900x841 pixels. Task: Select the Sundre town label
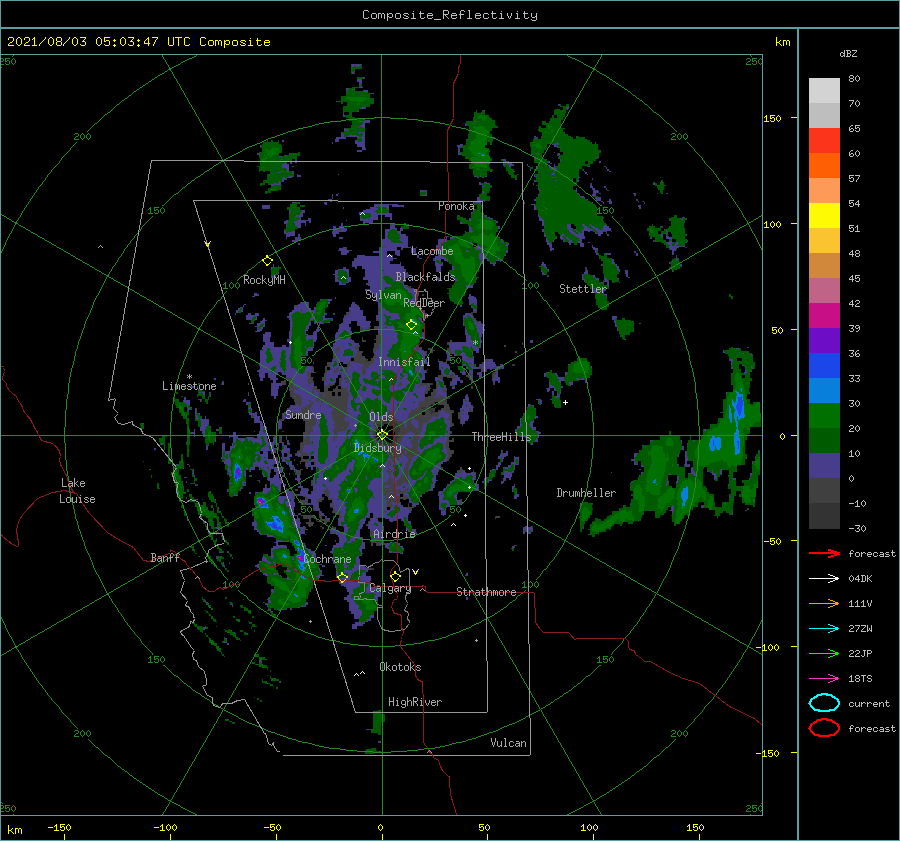coord(303,414)
